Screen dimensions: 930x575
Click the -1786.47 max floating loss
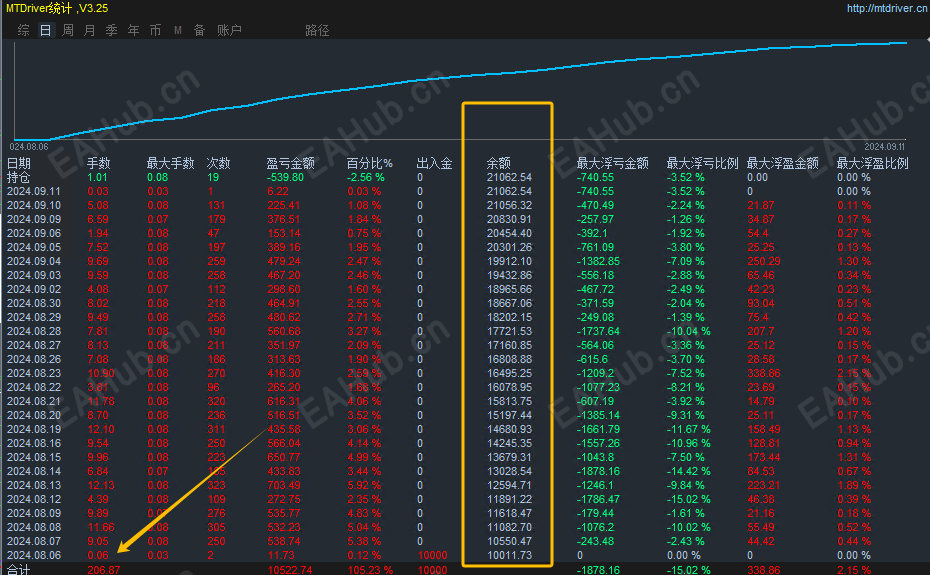[598, 500]
